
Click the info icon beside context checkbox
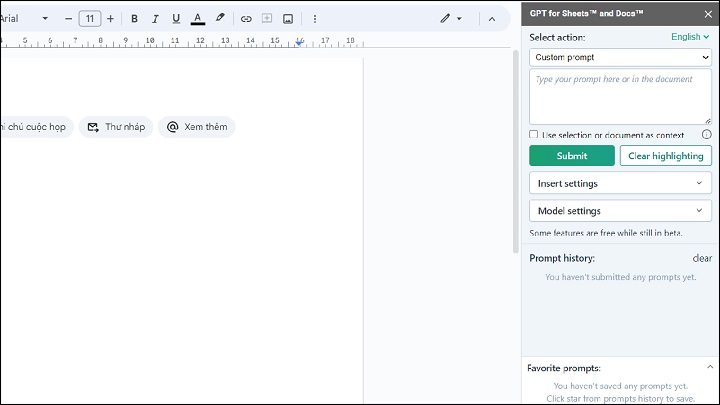point(706,134)
